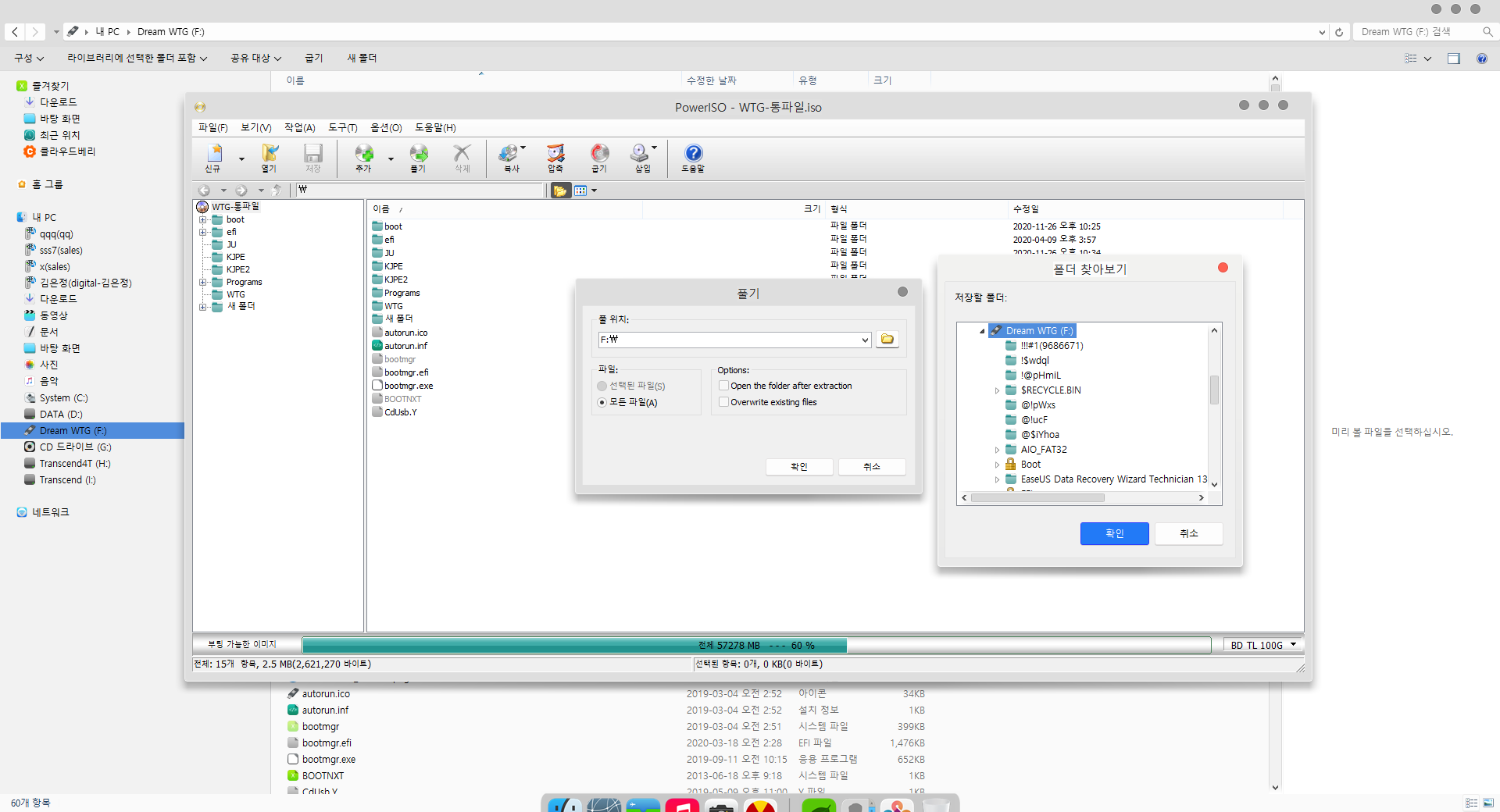Click the large icons view icon in Explorer status bar
The image size is (1500, 812).
[x=1488, y=803]
